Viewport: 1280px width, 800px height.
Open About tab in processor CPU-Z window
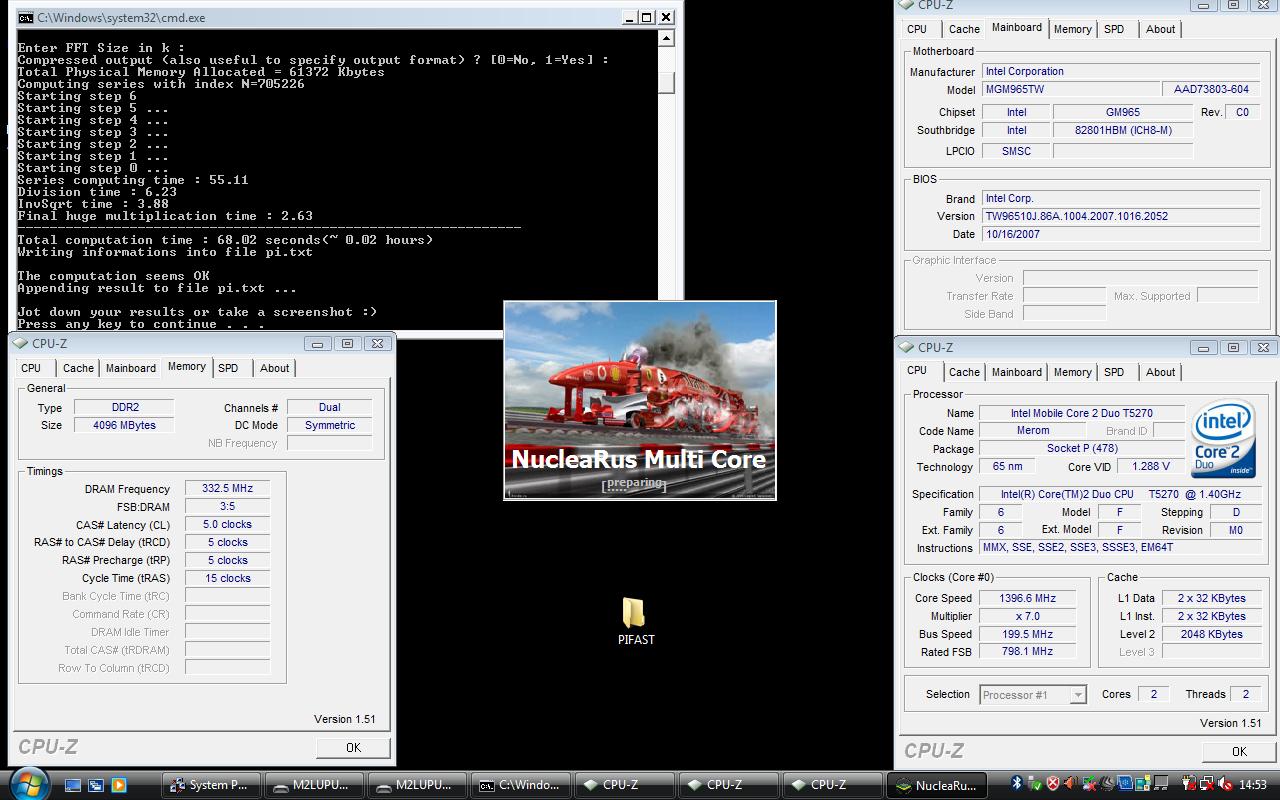point(1160,372)
